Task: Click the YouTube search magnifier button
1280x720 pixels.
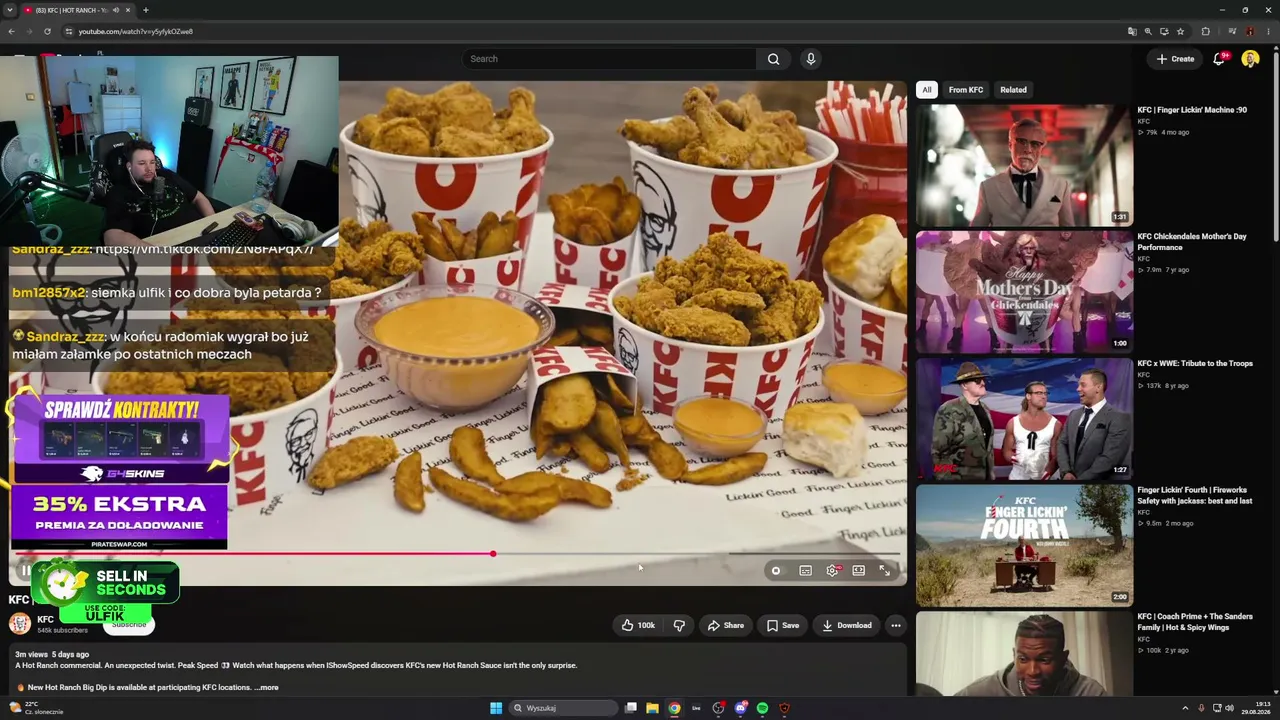Action: point(773,59)
